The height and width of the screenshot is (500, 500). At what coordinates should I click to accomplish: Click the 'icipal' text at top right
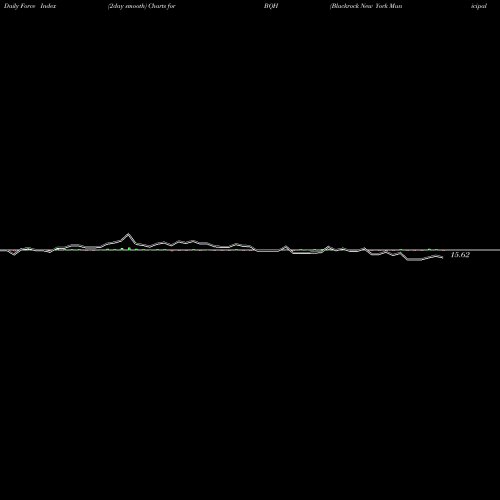479,6
